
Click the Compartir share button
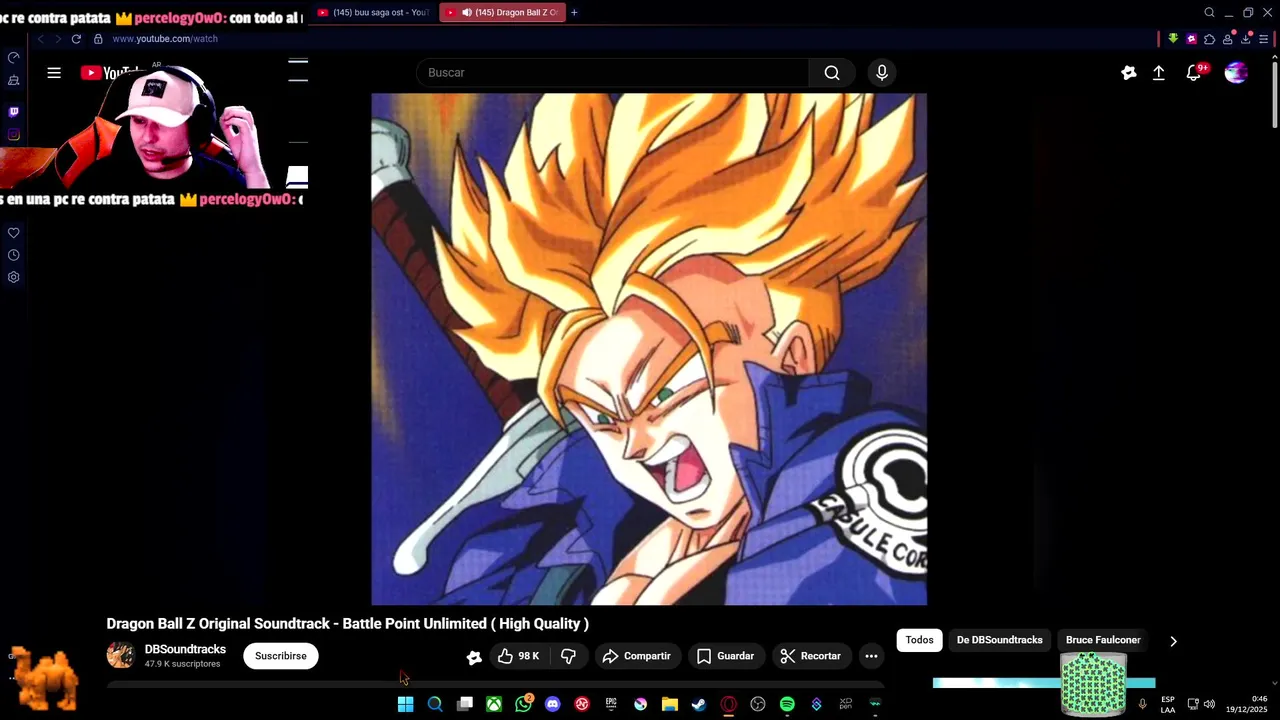pyautogui.click(x=636, y=656)
